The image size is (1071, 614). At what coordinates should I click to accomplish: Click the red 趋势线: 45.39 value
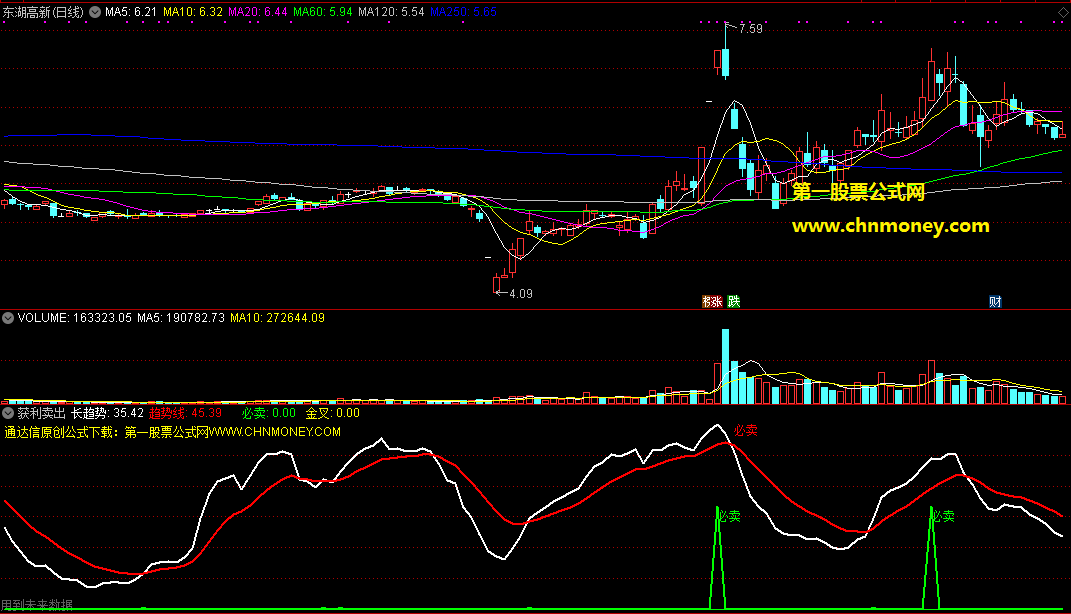click(x=185, y=413)
